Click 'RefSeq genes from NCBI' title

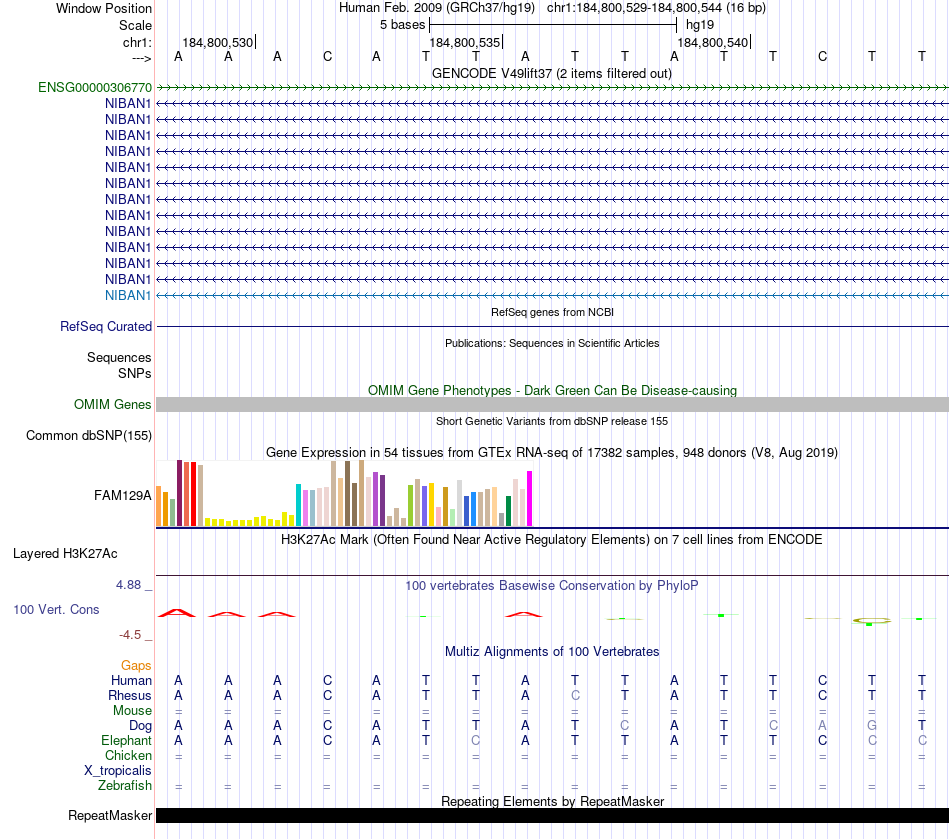tap(552, 312)
